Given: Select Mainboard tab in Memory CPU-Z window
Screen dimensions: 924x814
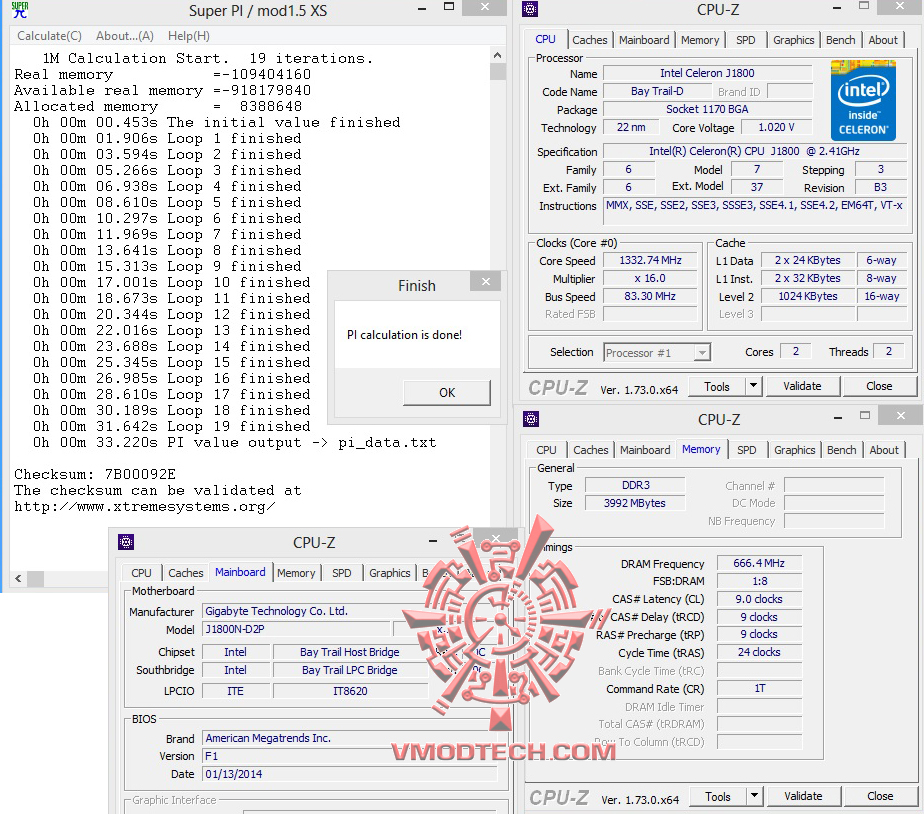Looking at the screenshot, I should 645,450.
